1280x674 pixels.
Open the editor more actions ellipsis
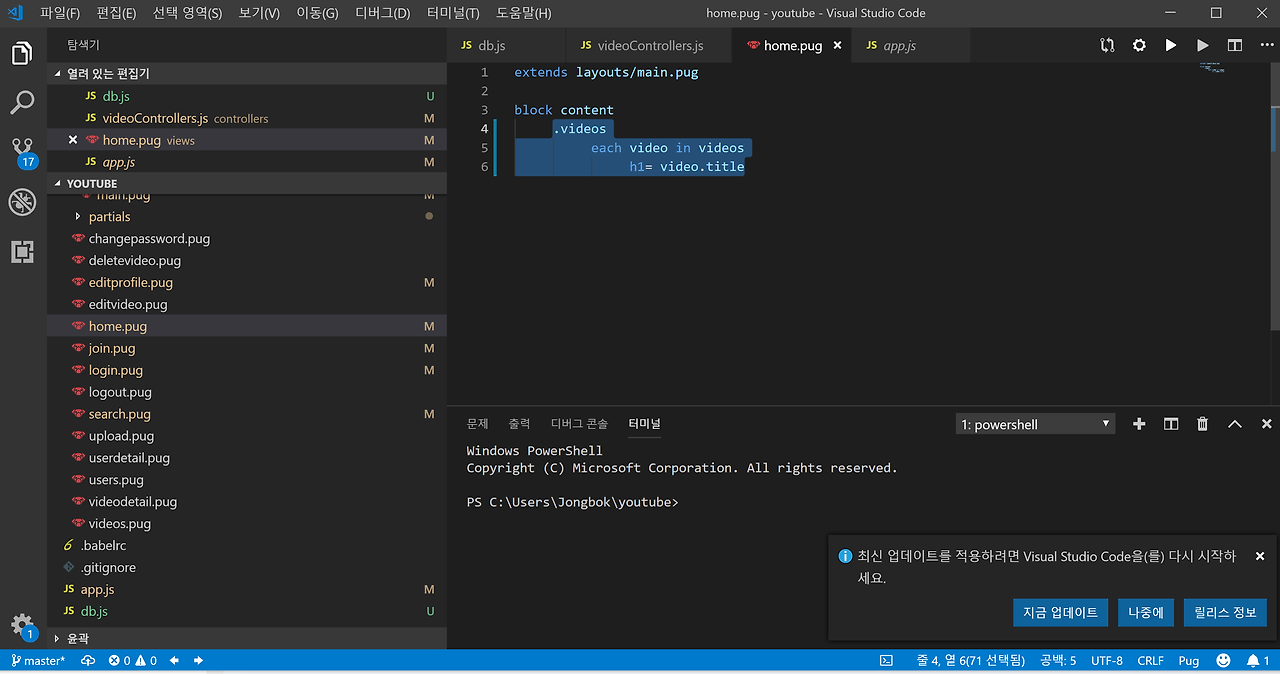tap(1266, 45)
